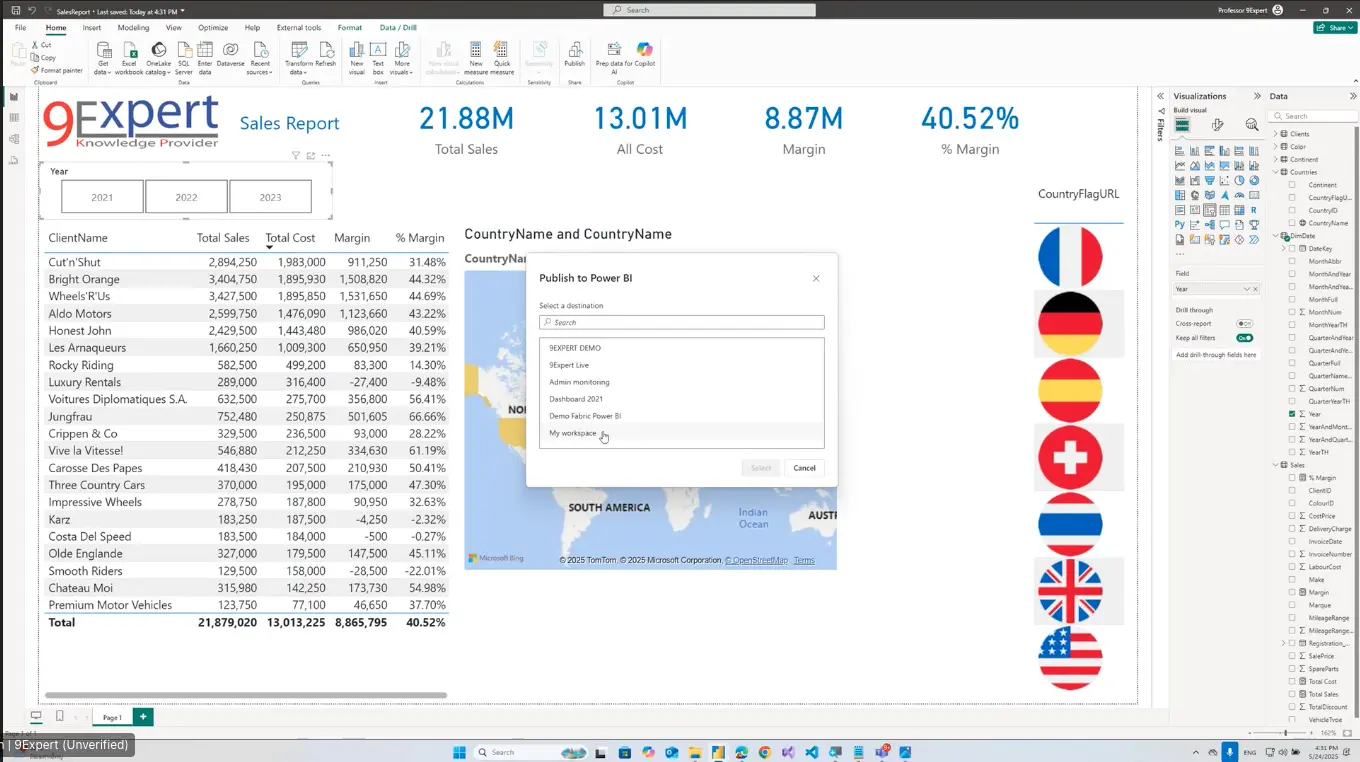Collapse the DimDate table
The image size is (1360, 762).
pyautogui.click(x=1275, y=236)
